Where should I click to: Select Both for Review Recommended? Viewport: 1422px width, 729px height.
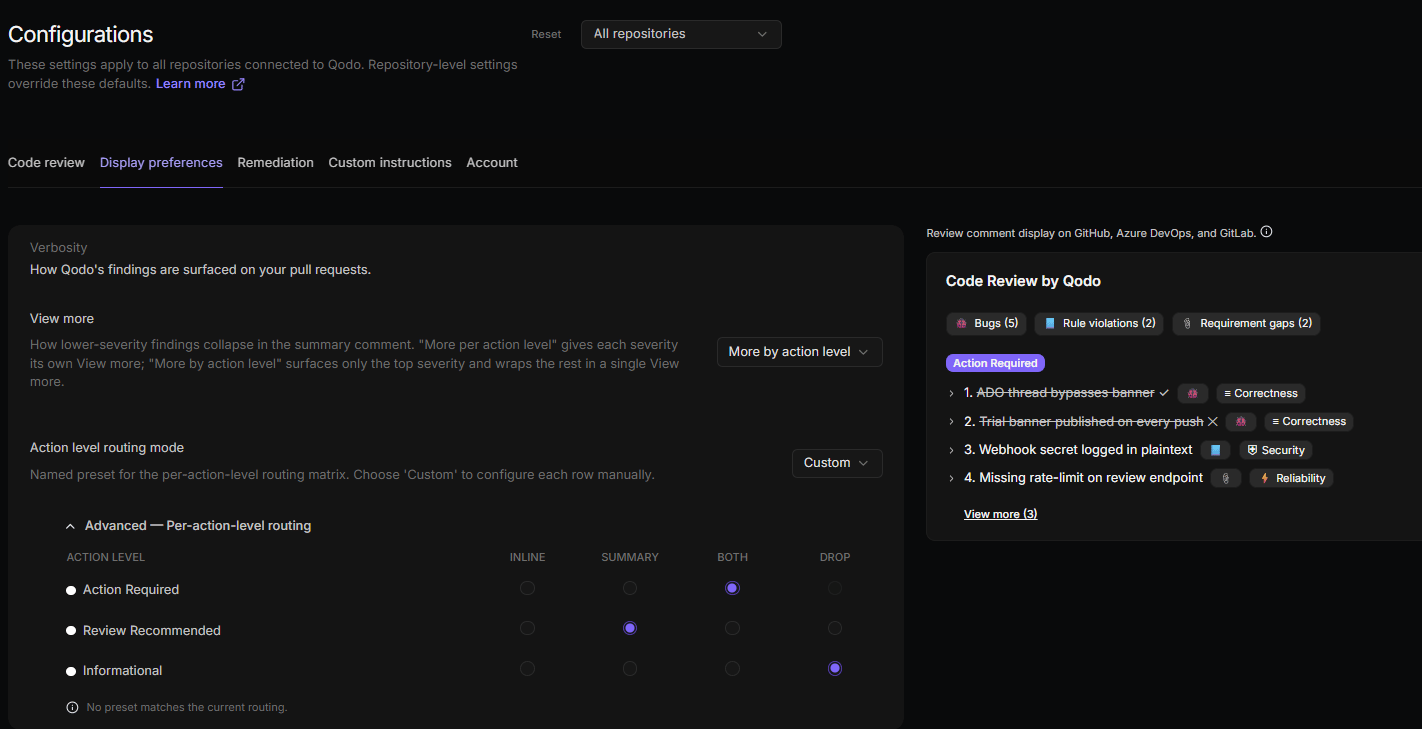(x=732, y=628)
